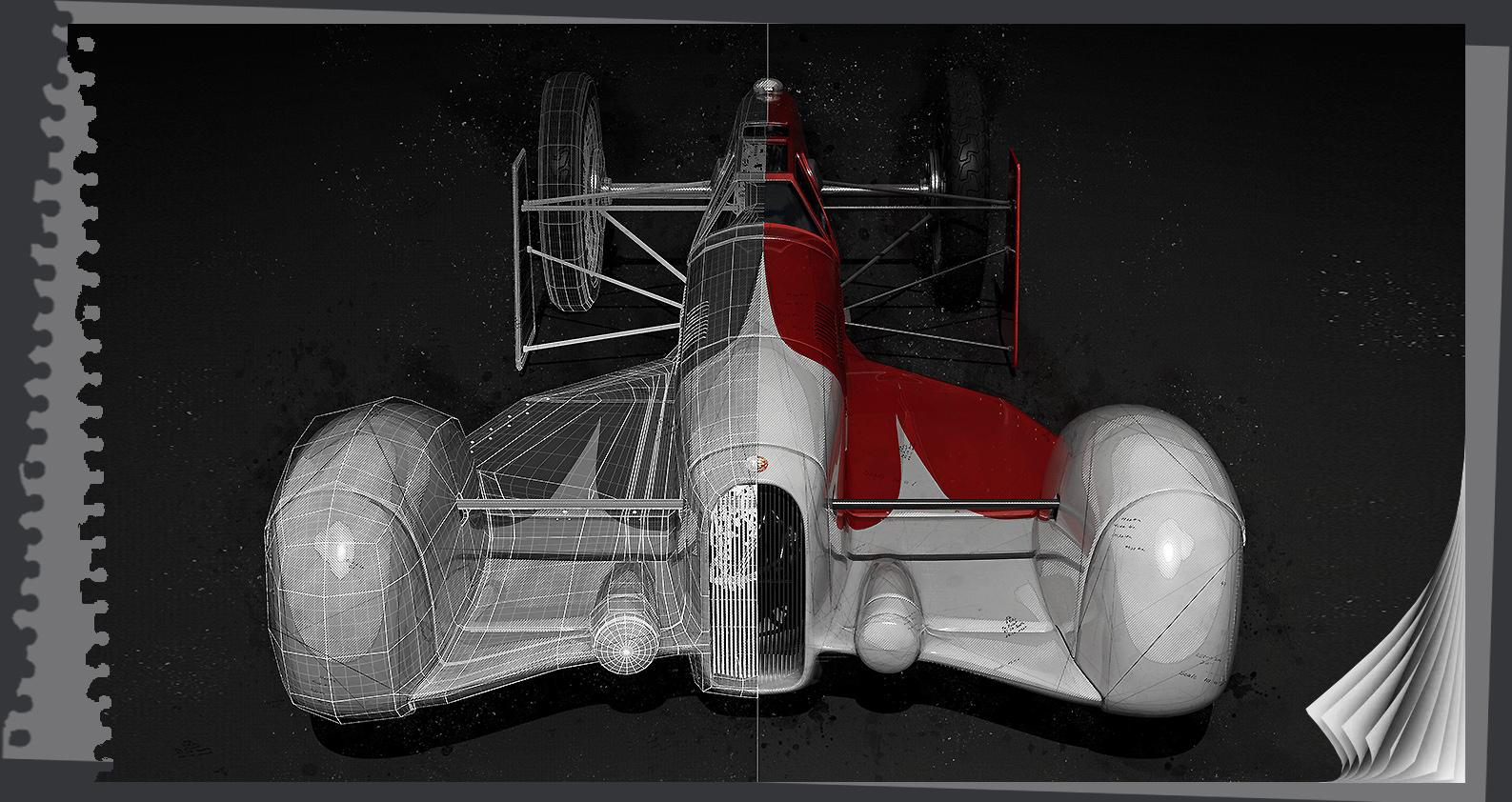
Task: Click the wireframe rear endplate
Action: click(519, 257)
